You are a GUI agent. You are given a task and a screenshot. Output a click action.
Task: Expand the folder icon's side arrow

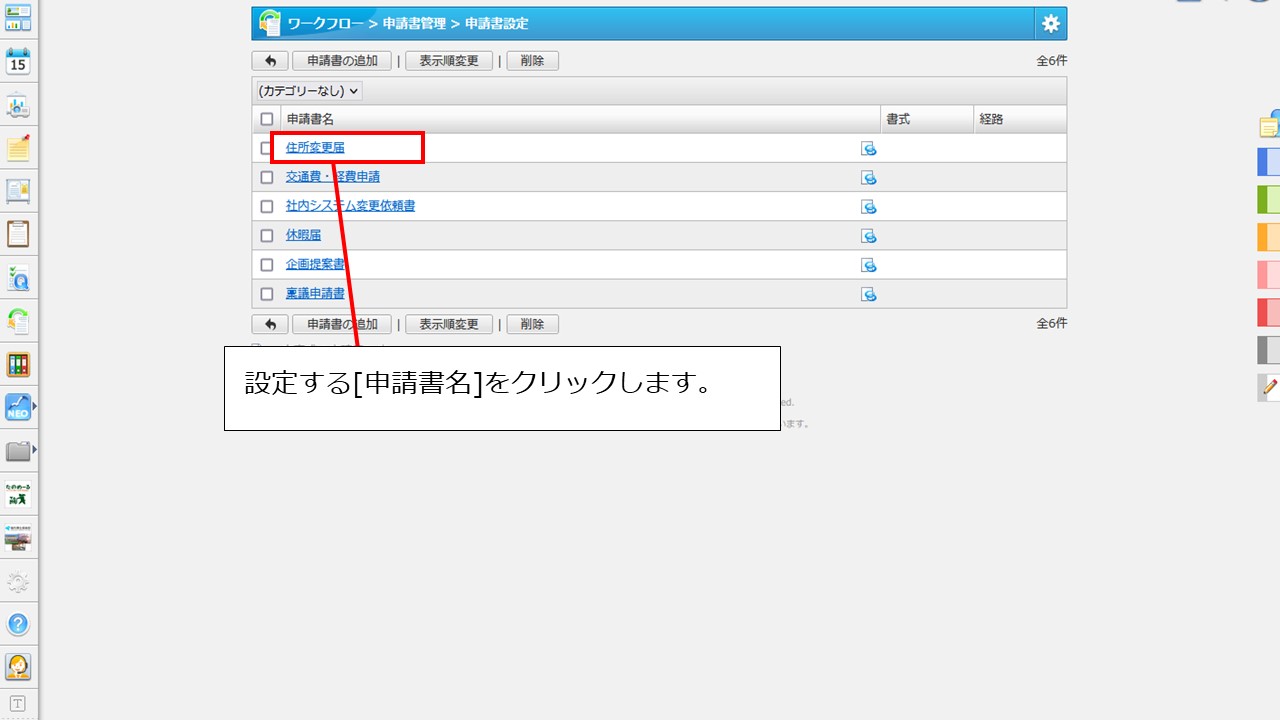[x=35, y=450]
